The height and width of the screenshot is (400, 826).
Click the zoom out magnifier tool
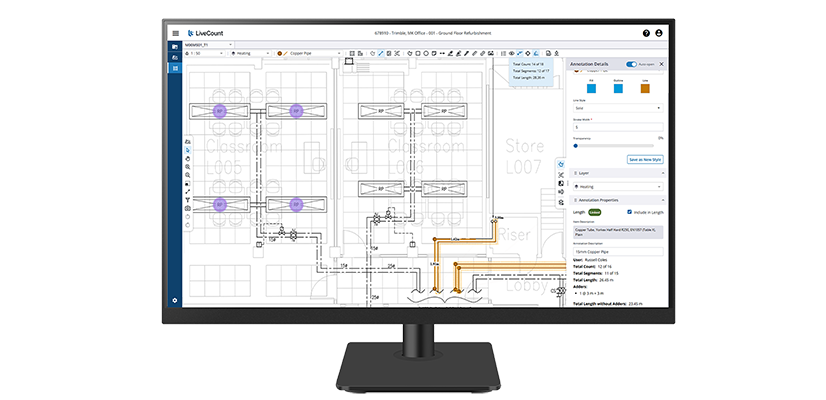click(x=188, y=174)
